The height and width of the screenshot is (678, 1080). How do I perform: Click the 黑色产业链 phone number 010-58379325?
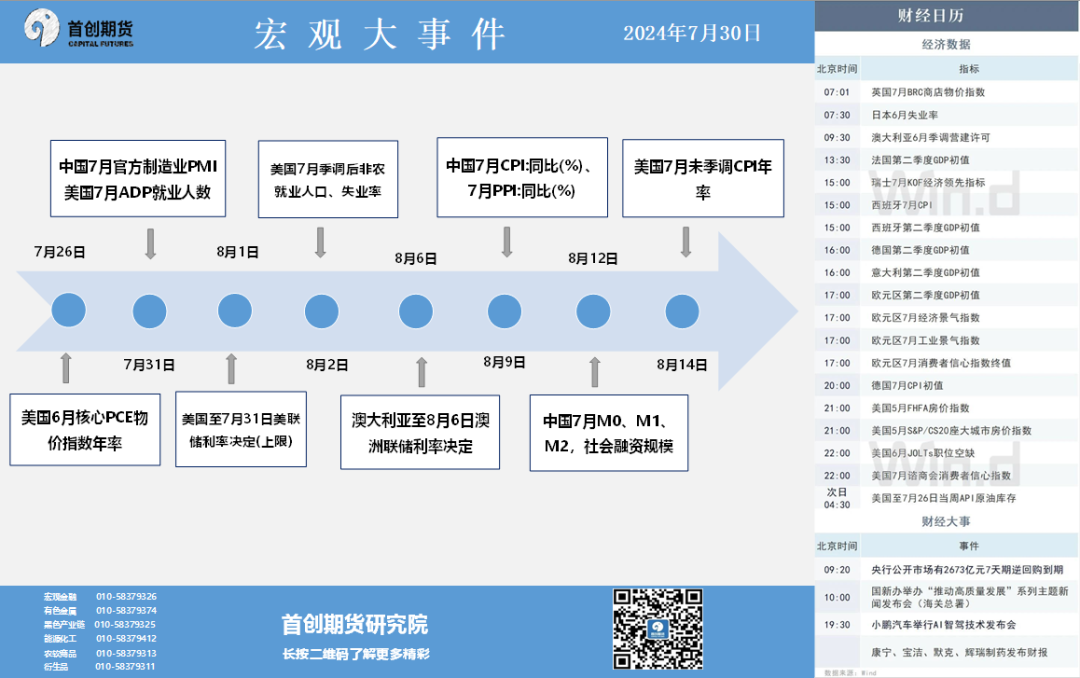(125, 624)
